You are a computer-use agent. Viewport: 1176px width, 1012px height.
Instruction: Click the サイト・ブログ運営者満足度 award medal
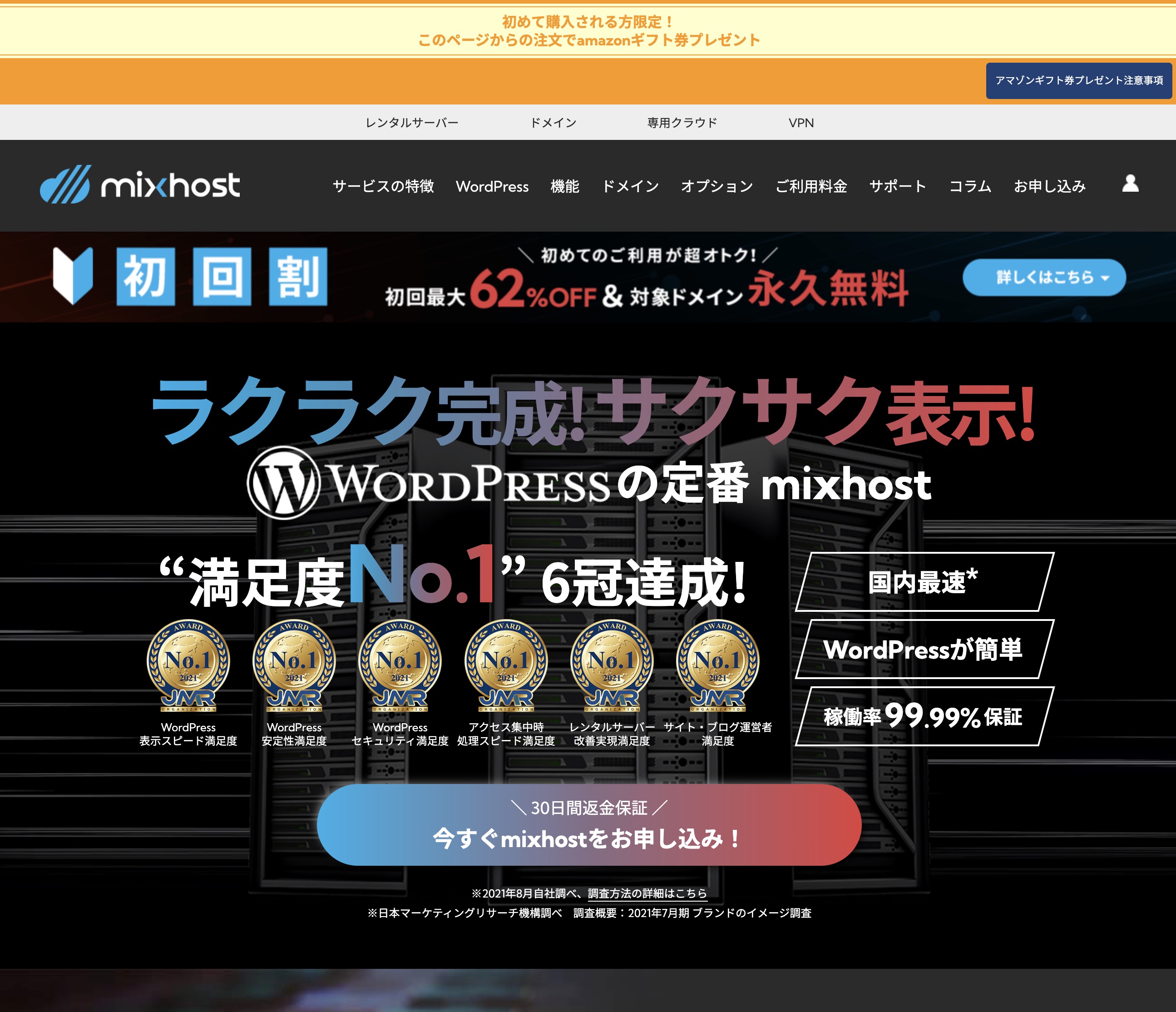click(x=717, y=665)
